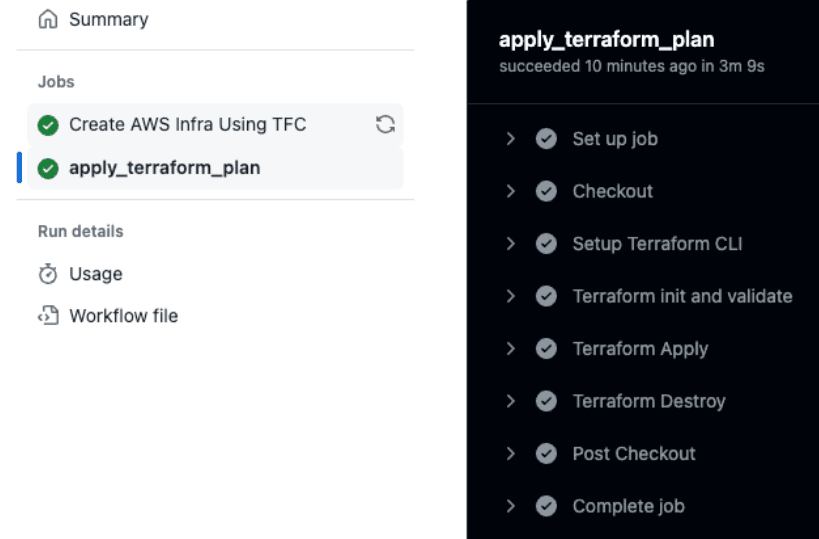Click the Workflow file code icon
819x539 pixels.
click(x=47, y=316)
